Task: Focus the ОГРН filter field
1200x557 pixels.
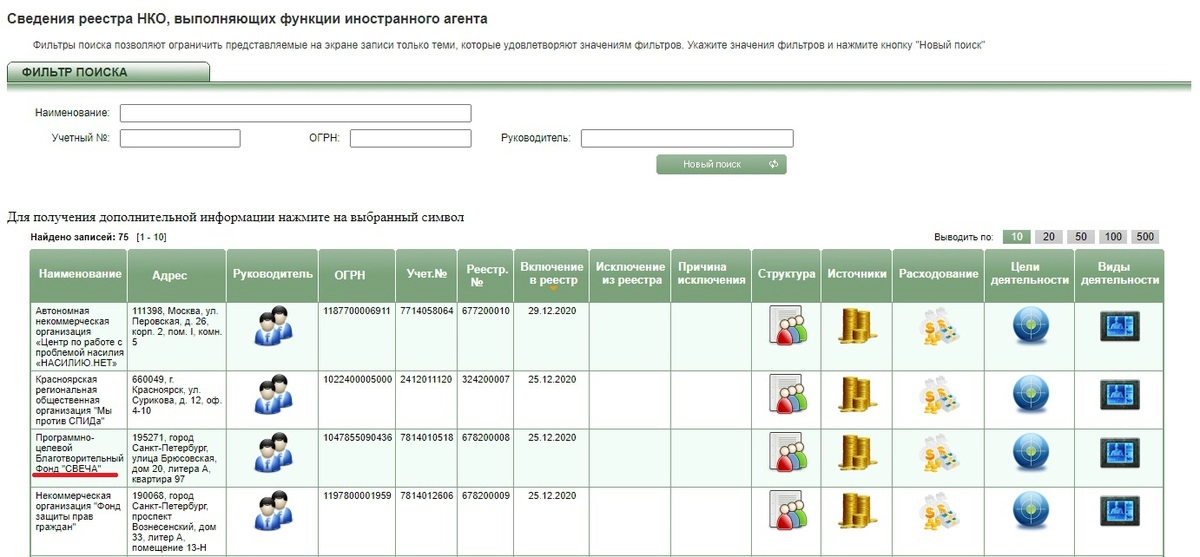Action: [410, 138]
